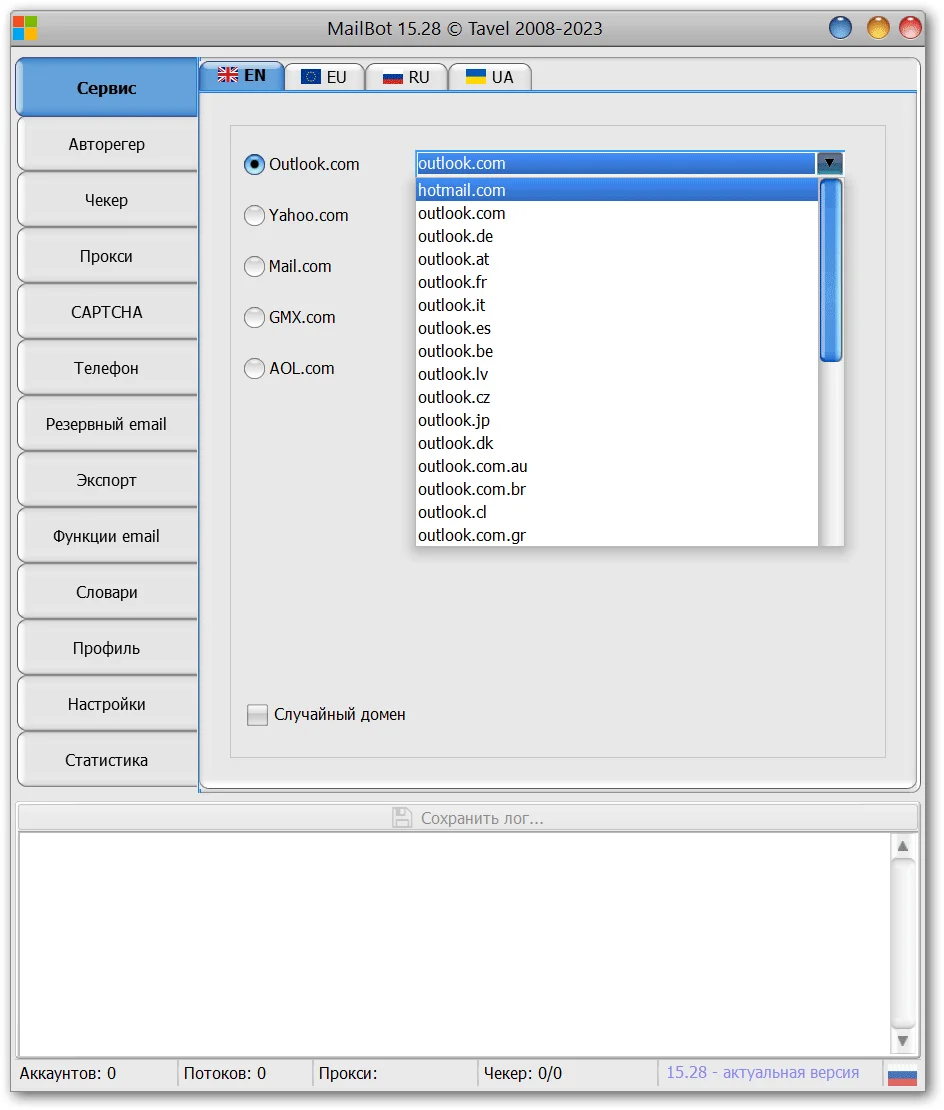Select the Yahoo.com radio button
944x1110 pixels.
point(254,215)
